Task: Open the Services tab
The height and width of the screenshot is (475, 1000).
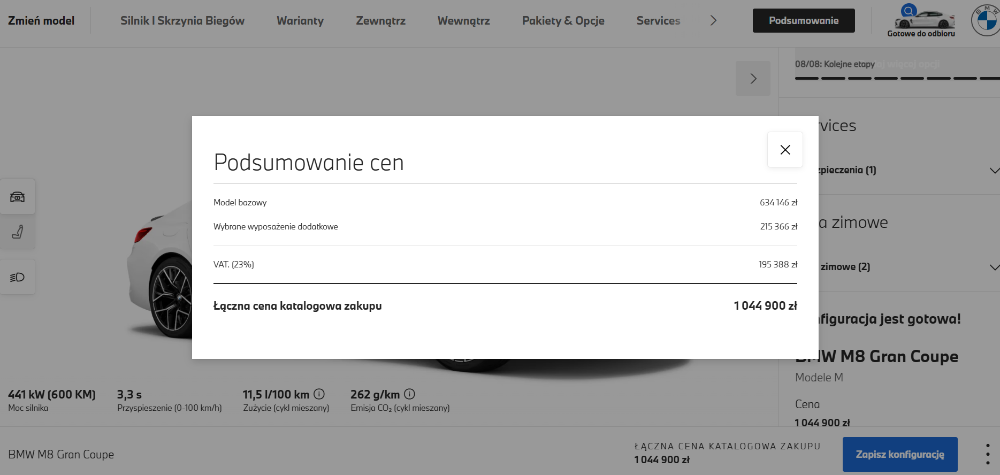Action: click(658, 20)
